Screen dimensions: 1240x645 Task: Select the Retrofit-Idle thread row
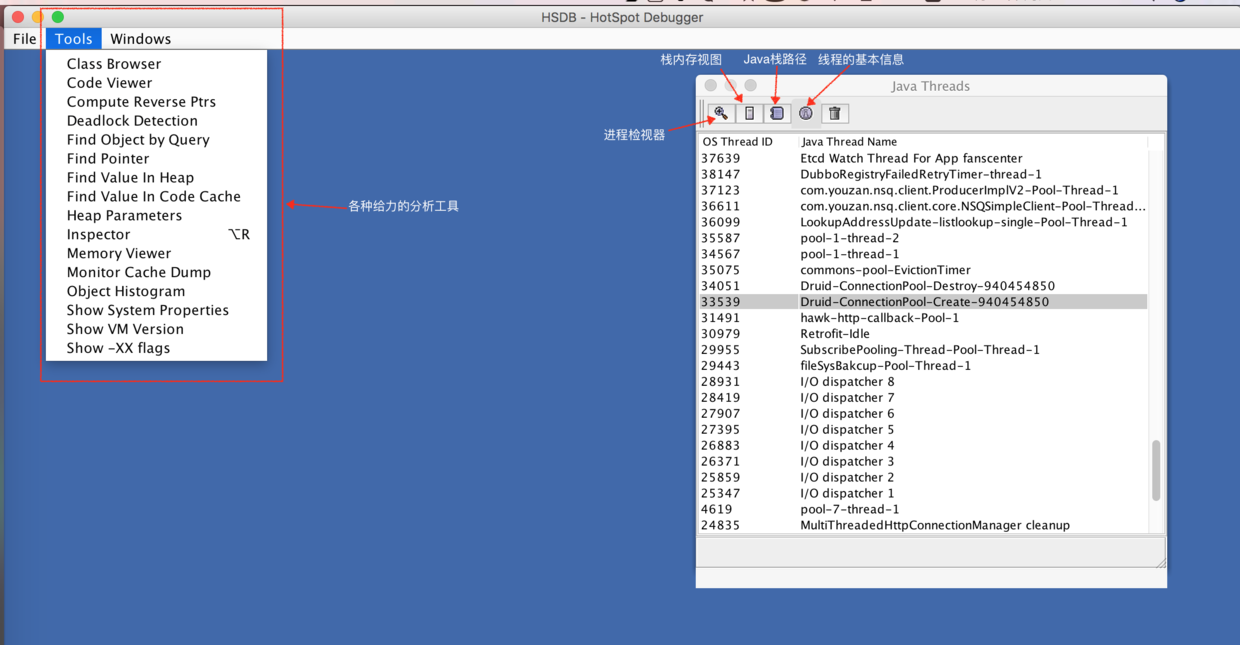[922, 334]
